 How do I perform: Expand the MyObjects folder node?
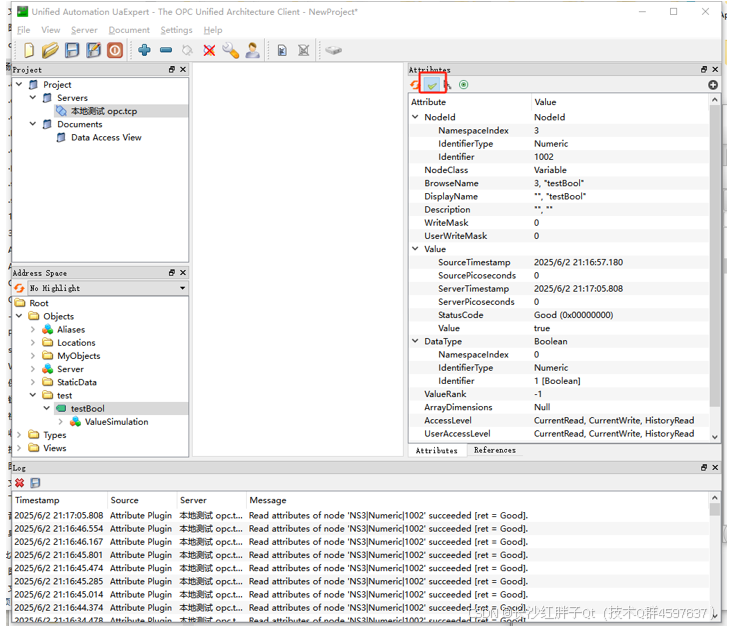[x=33, y=356]
